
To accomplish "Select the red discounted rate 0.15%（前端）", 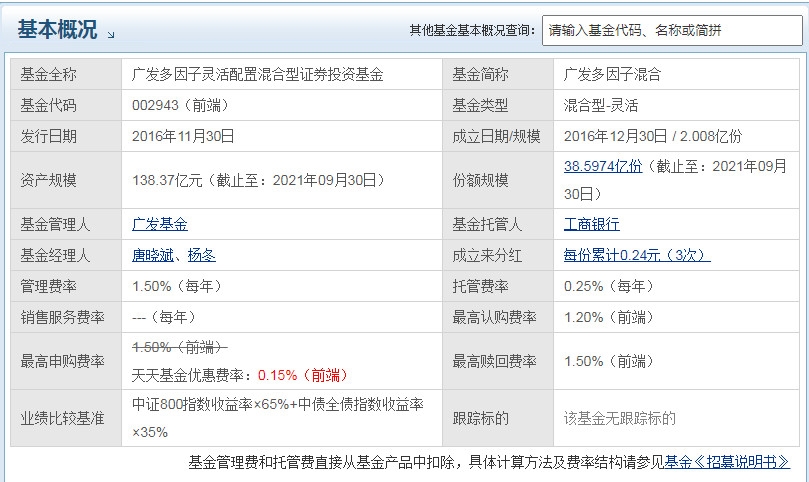I will tap(304, 375).
